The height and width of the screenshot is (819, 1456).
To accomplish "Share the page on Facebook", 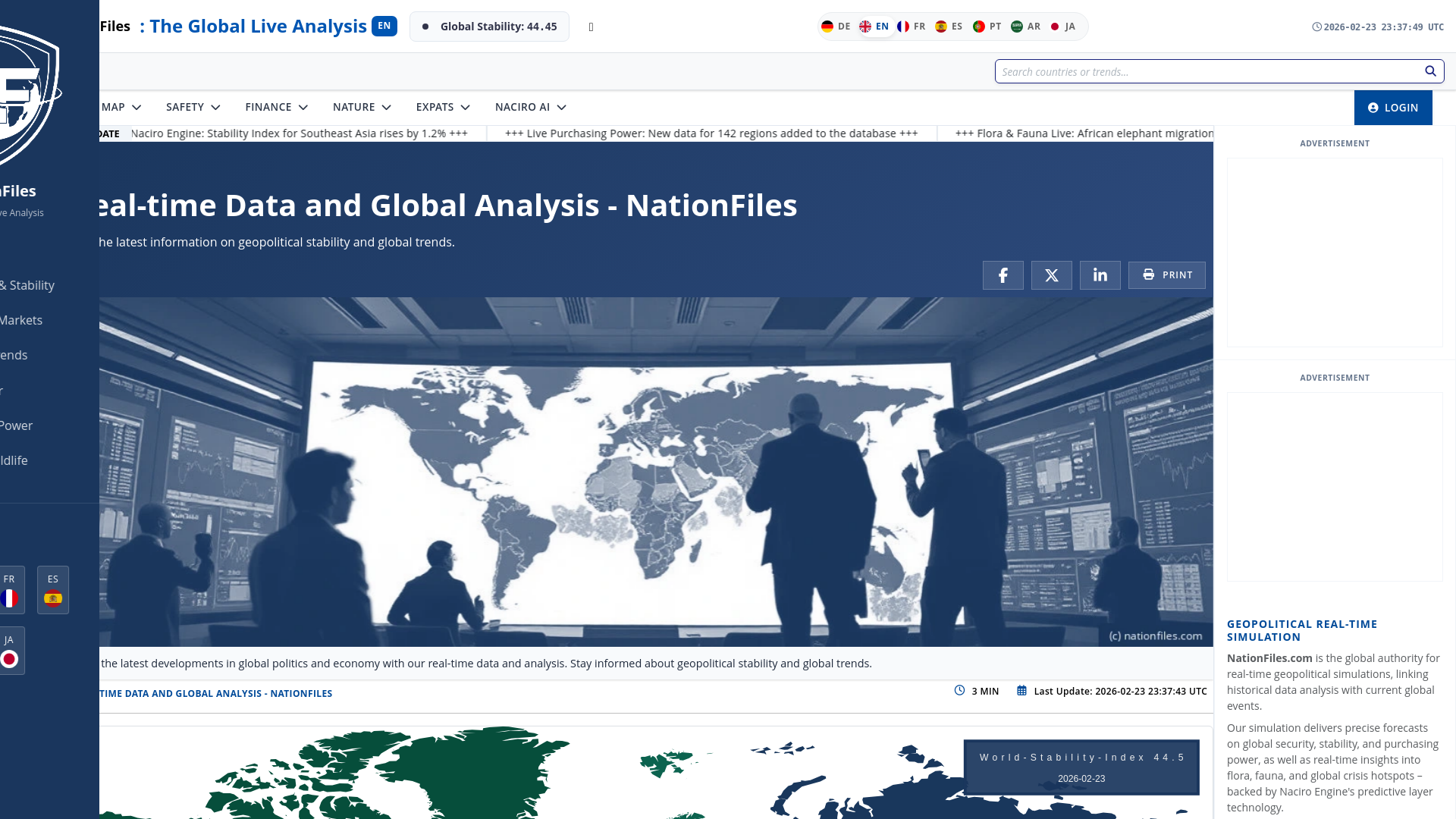I will pyautogui.click(x=1003, y=275).
